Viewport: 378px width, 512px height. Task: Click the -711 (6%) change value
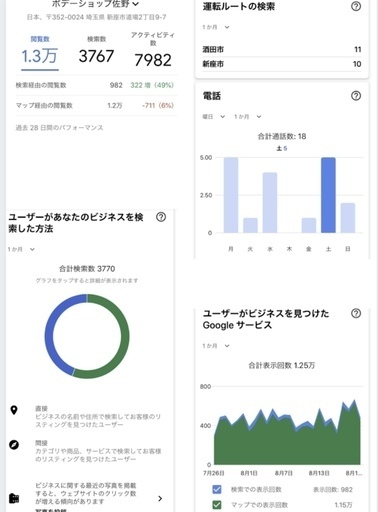(158, 106)
